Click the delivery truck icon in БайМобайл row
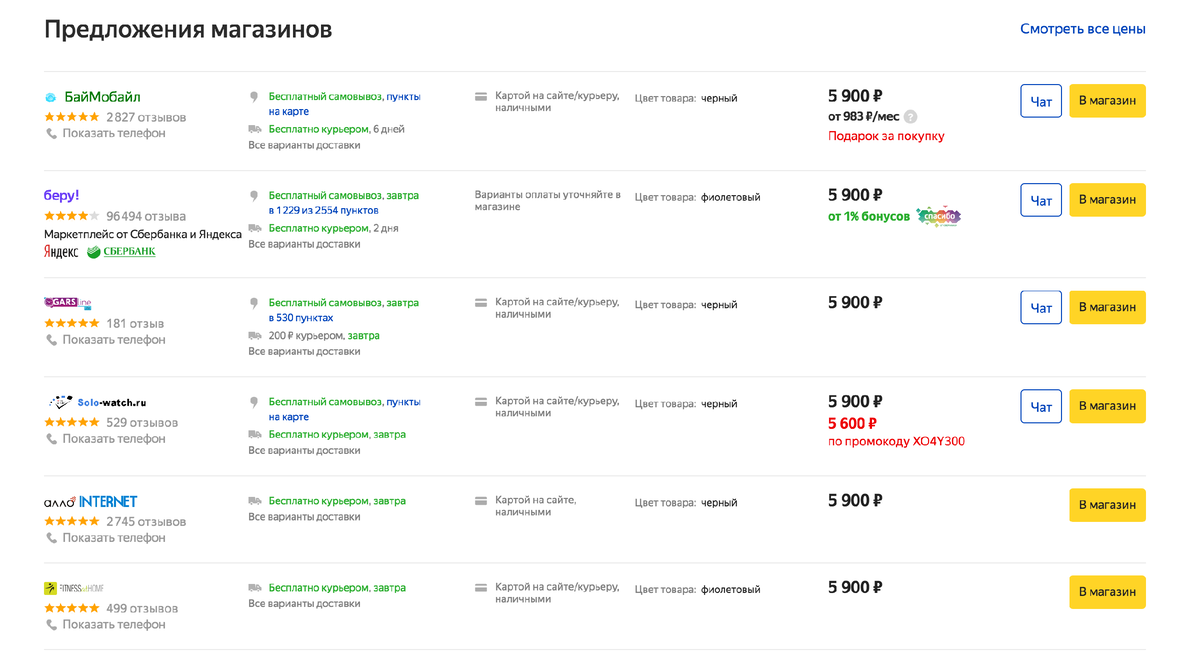Image resolution: width=1200 pixels, height=651 pixels. click(255, 130)
